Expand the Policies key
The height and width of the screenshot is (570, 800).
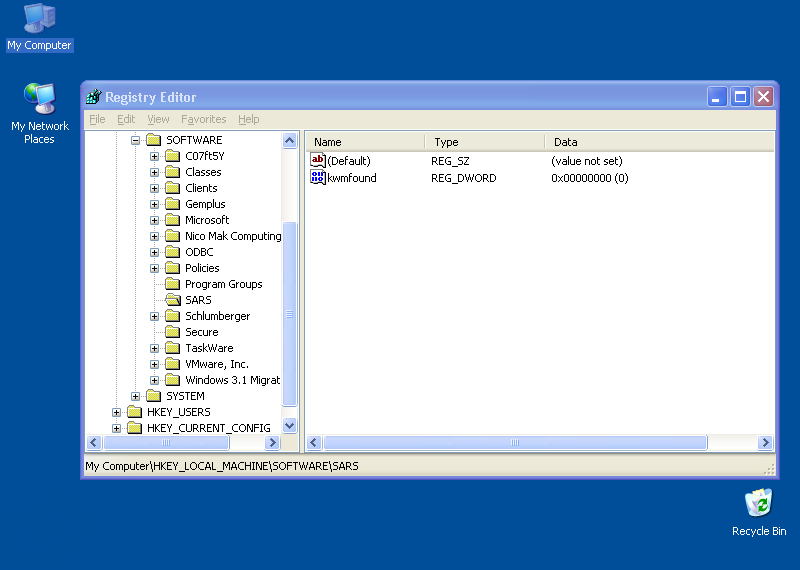pyautogui.click(x=154, y=268)
